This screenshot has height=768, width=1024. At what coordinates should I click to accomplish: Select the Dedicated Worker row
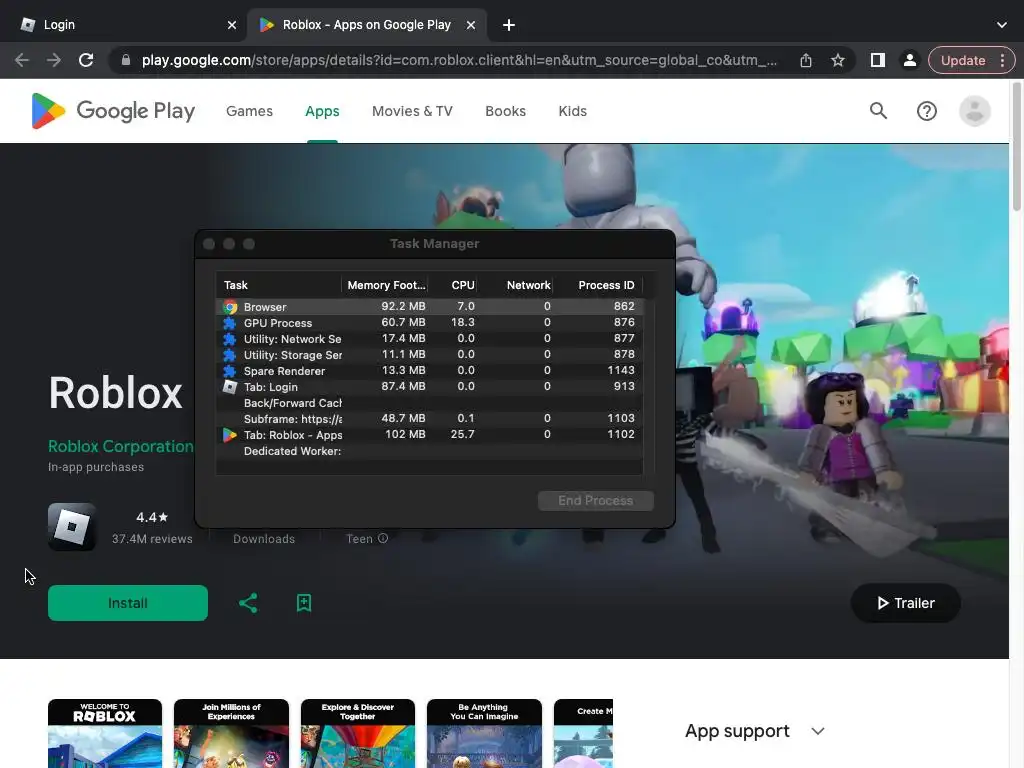pos(430,451)
